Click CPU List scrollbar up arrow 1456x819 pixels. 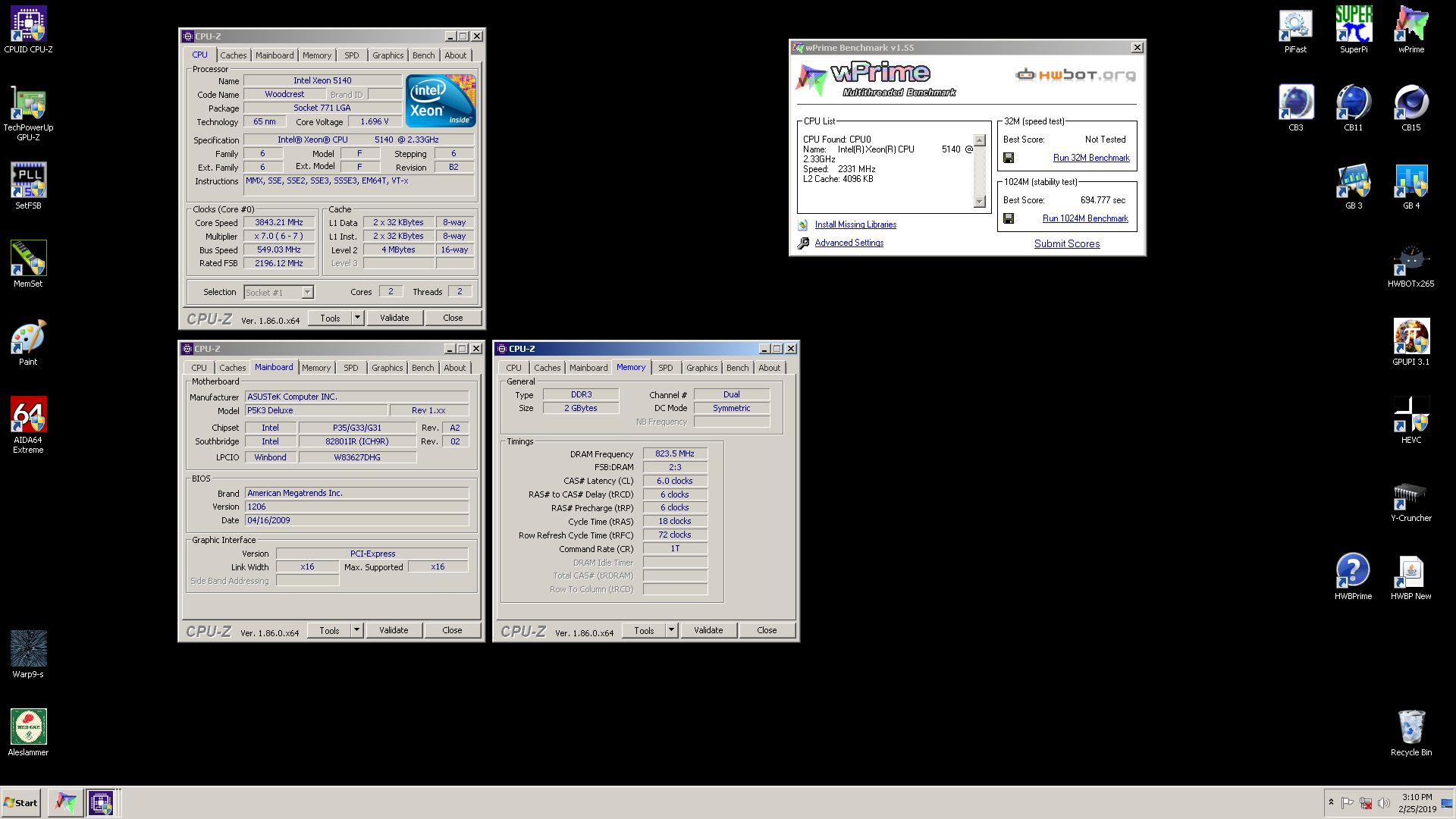[980, 140]
